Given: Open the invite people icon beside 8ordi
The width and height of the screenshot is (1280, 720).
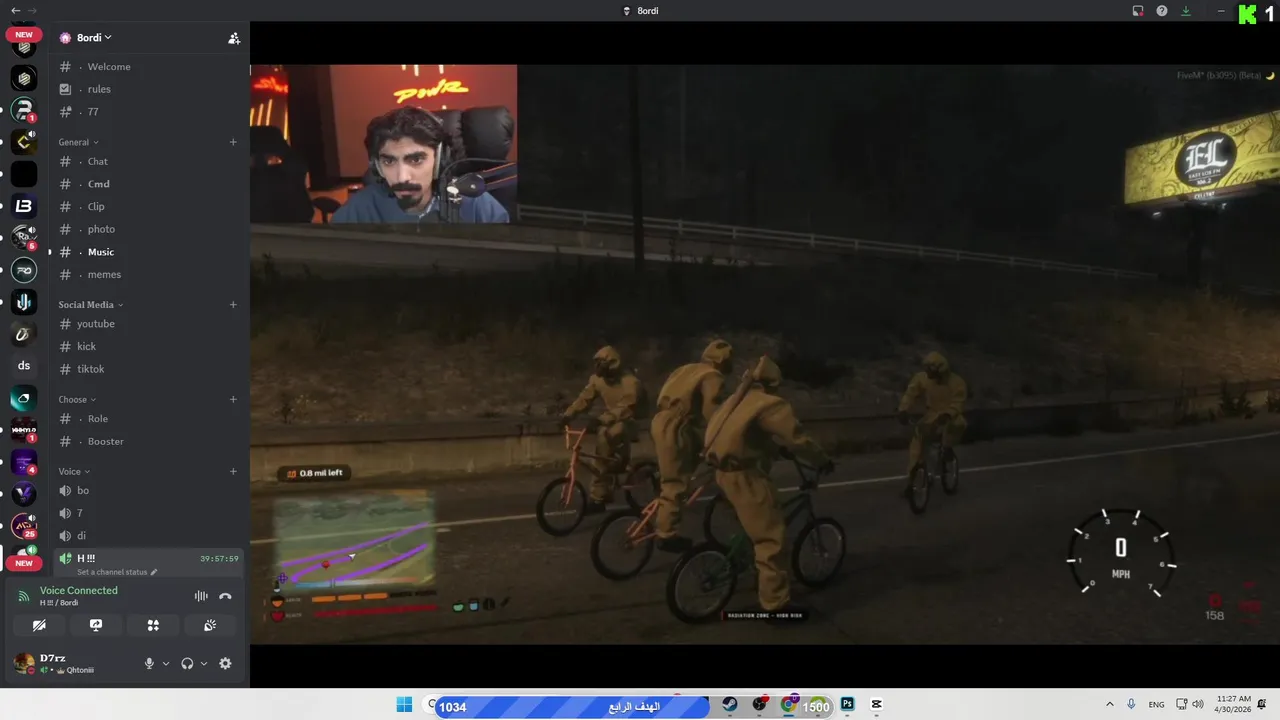Looking at the screenshot, I should (x=234, y=38).
